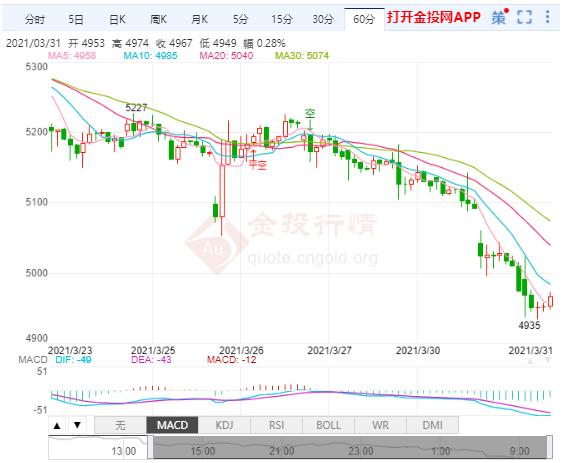This screenshot has width=566, height=463.
Task: Click the MA10: 4985 legend label
Action: click(x=150, y=56)
